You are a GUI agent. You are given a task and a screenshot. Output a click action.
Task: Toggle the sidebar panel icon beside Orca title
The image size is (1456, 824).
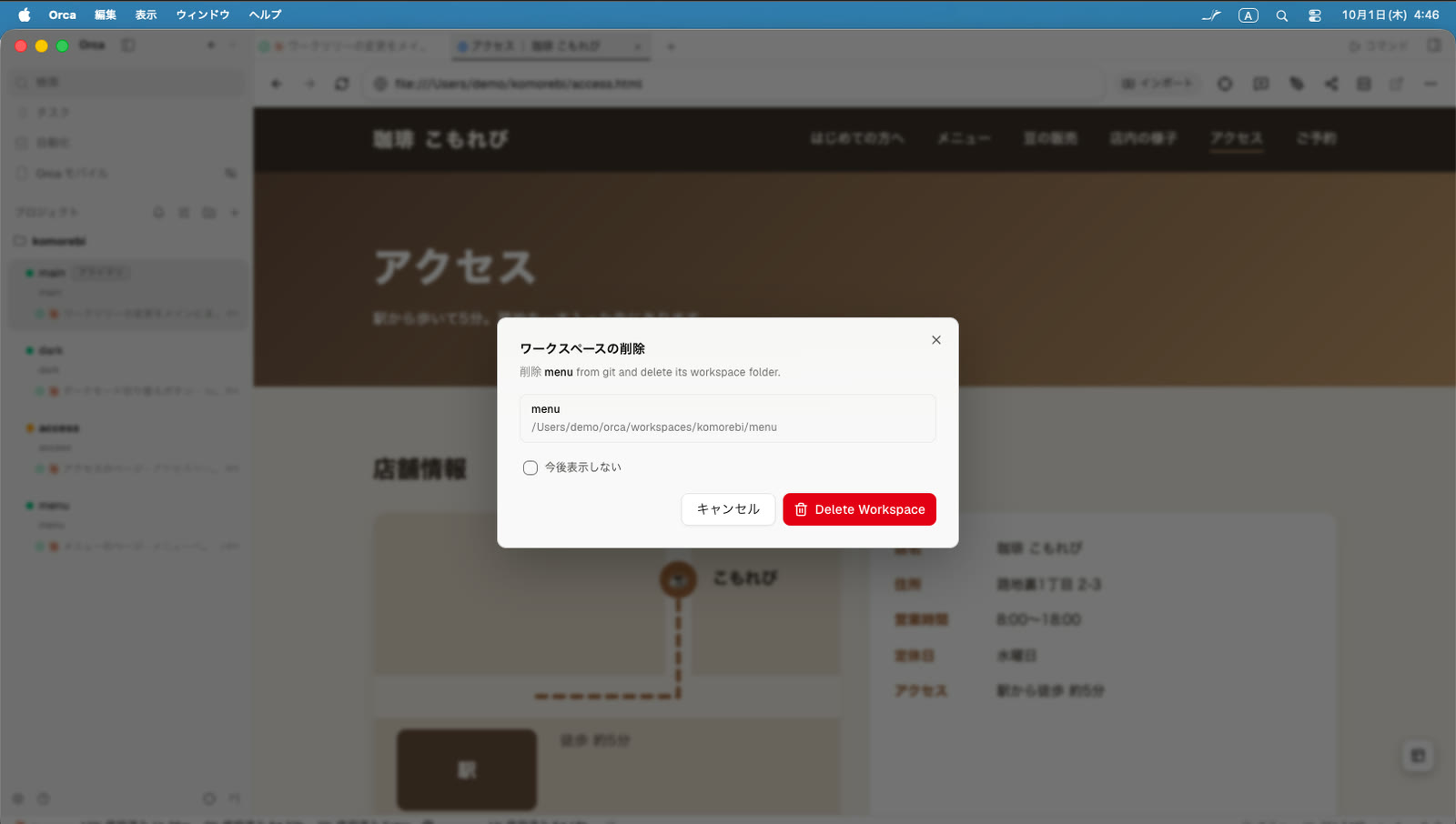click(x=128, y=45)
